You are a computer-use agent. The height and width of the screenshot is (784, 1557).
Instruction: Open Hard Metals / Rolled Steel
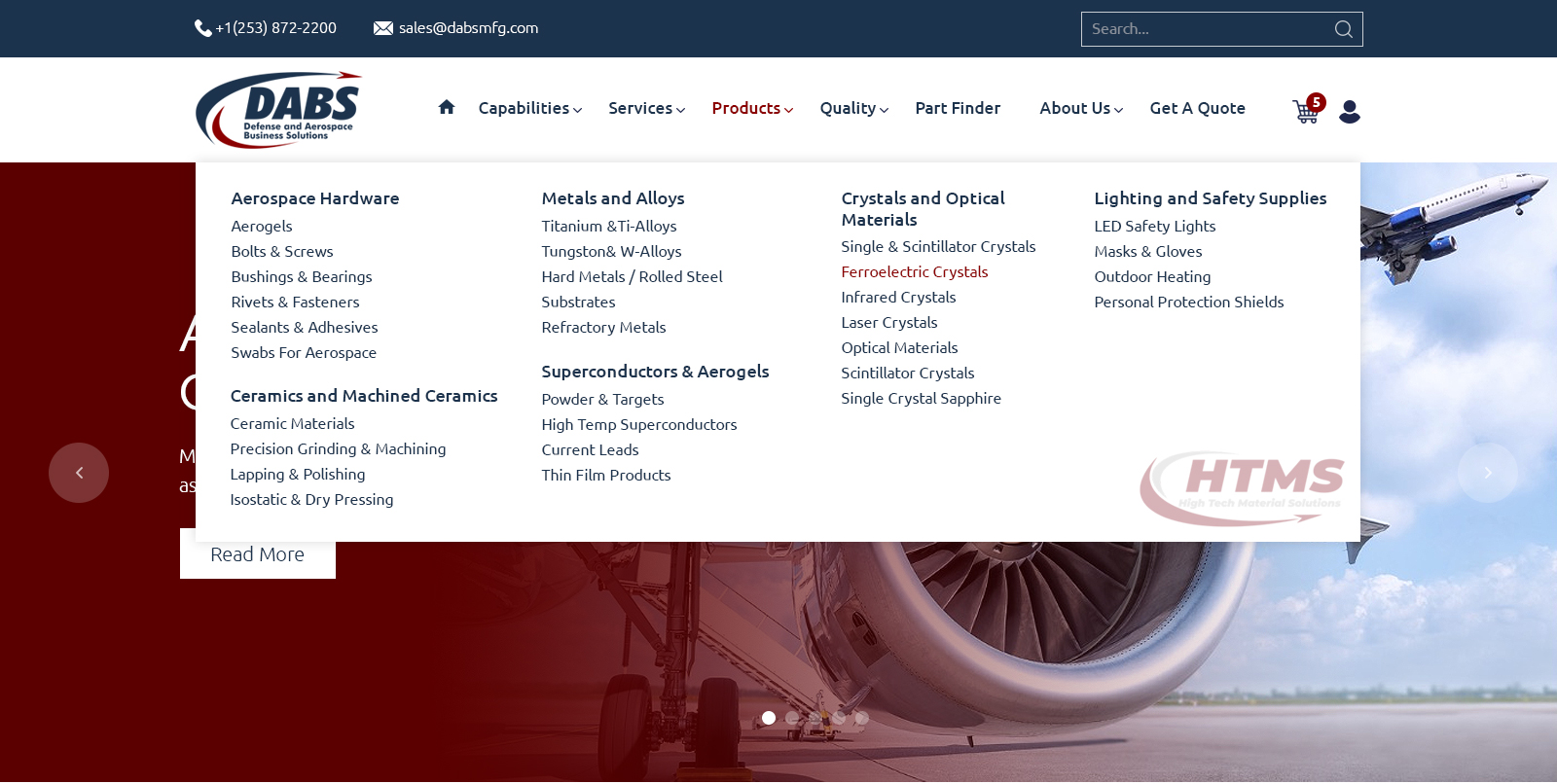(x=633, y=276)
